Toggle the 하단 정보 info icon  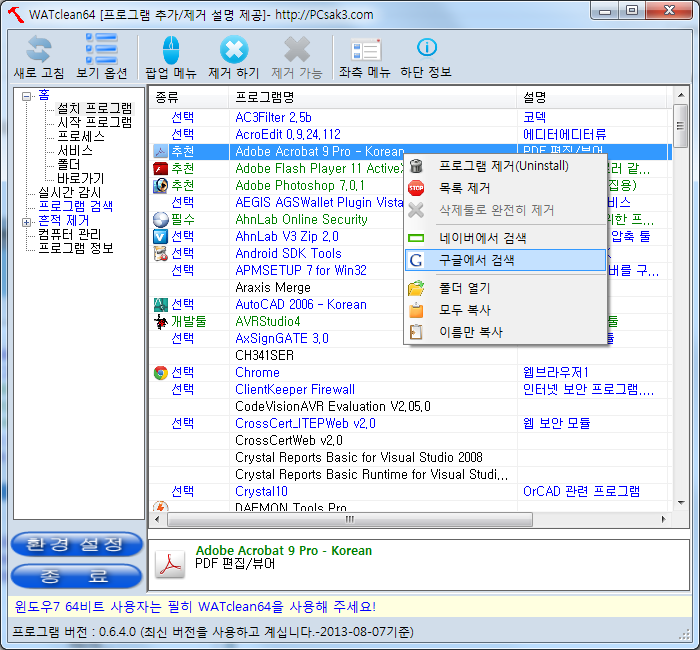click(426, 47)
